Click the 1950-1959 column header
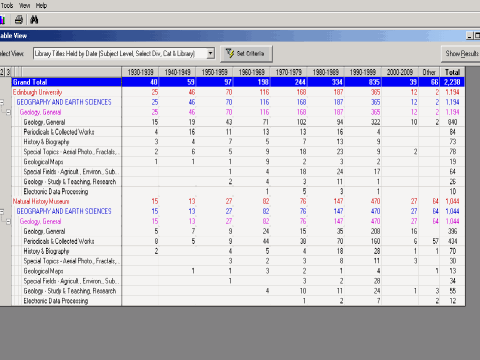Screen dimensions: 480x360 pyautogui.click(x=214, y=72)
